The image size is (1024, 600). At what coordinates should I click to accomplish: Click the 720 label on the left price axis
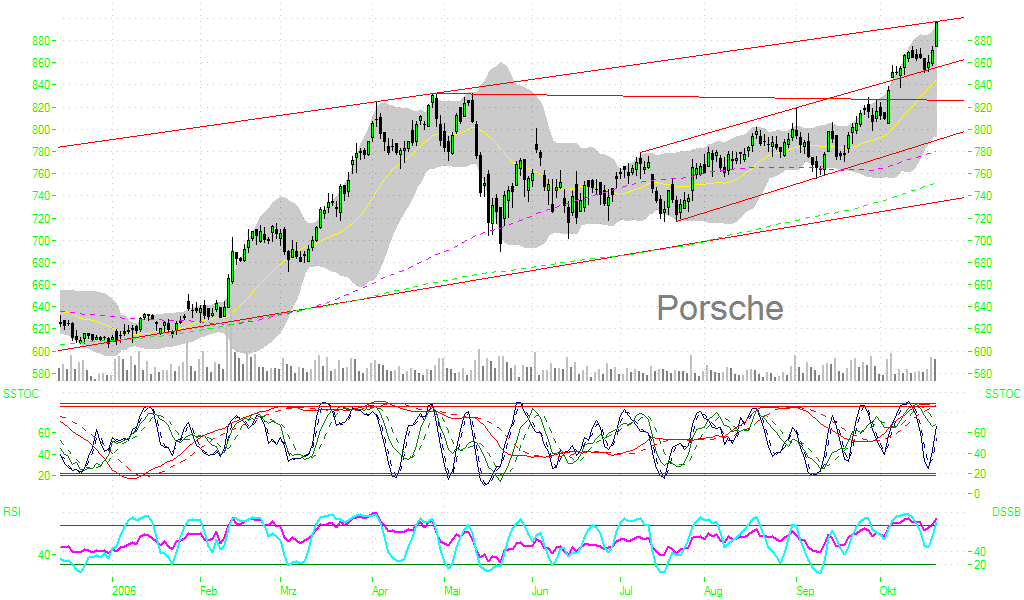coord(40,218)
